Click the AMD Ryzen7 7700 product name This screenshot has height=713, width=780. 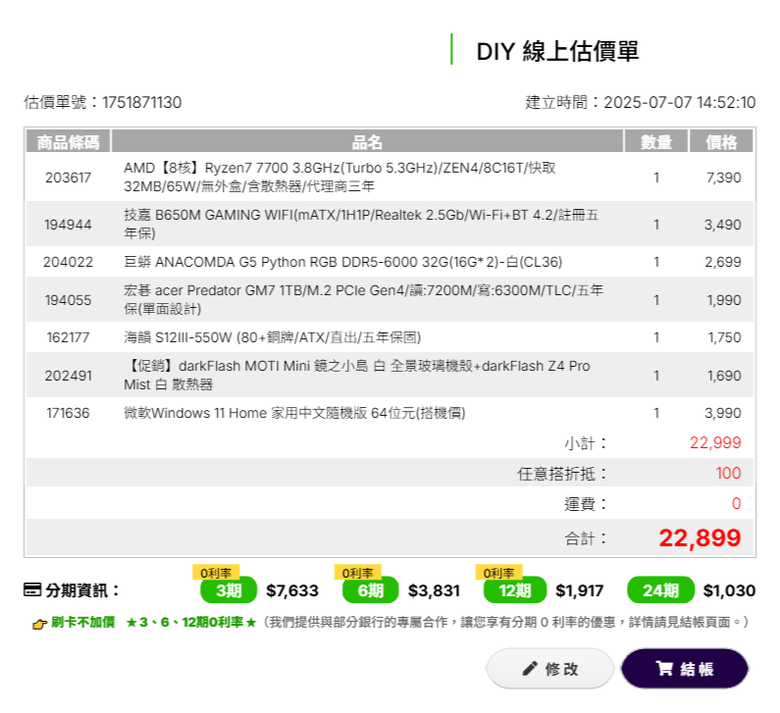pyautogui.click(x=340, y=177)
